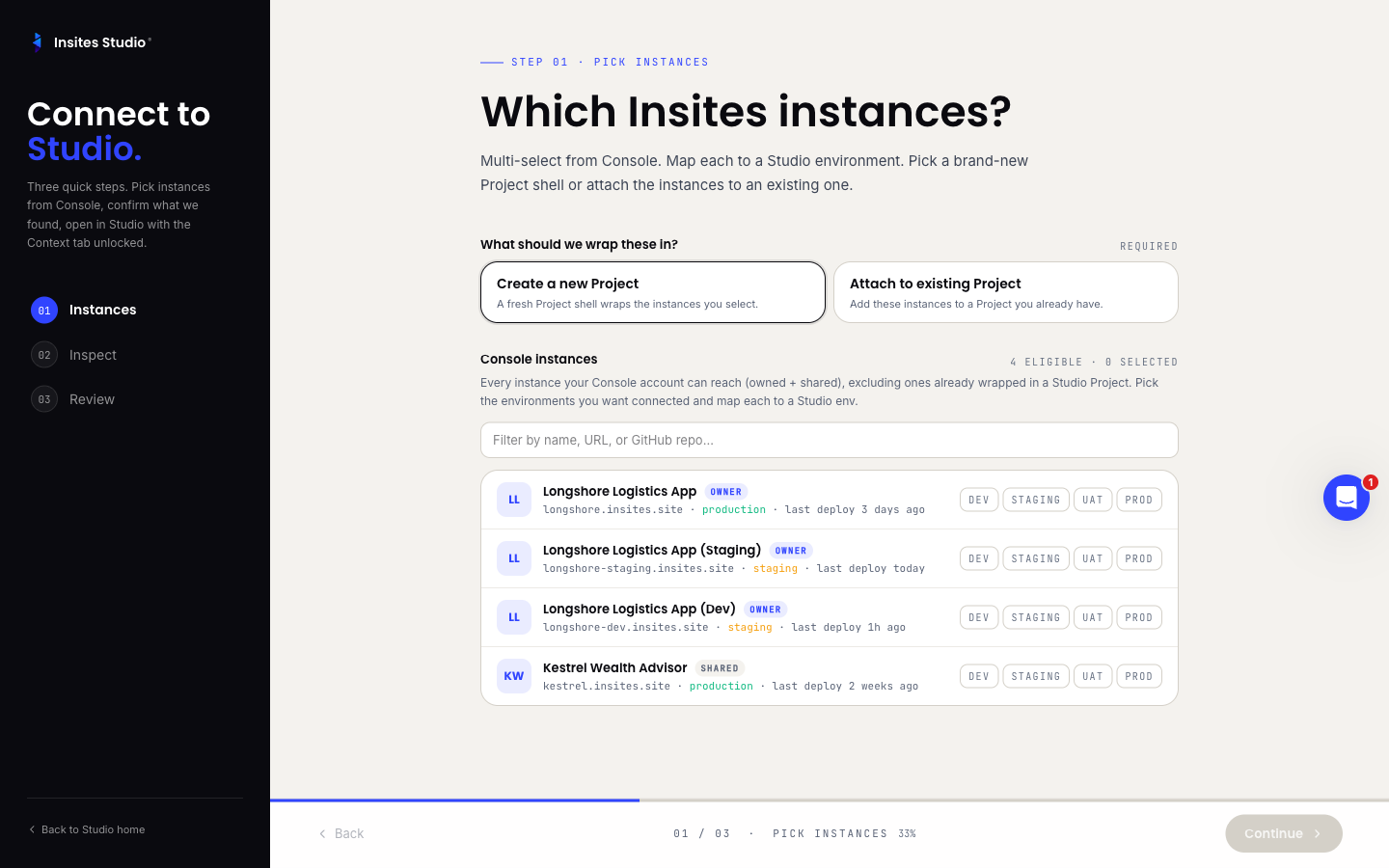1389x868 pixels.
Task: Map Longshore Logistics App to STAGING
Action: (1036, 500)
